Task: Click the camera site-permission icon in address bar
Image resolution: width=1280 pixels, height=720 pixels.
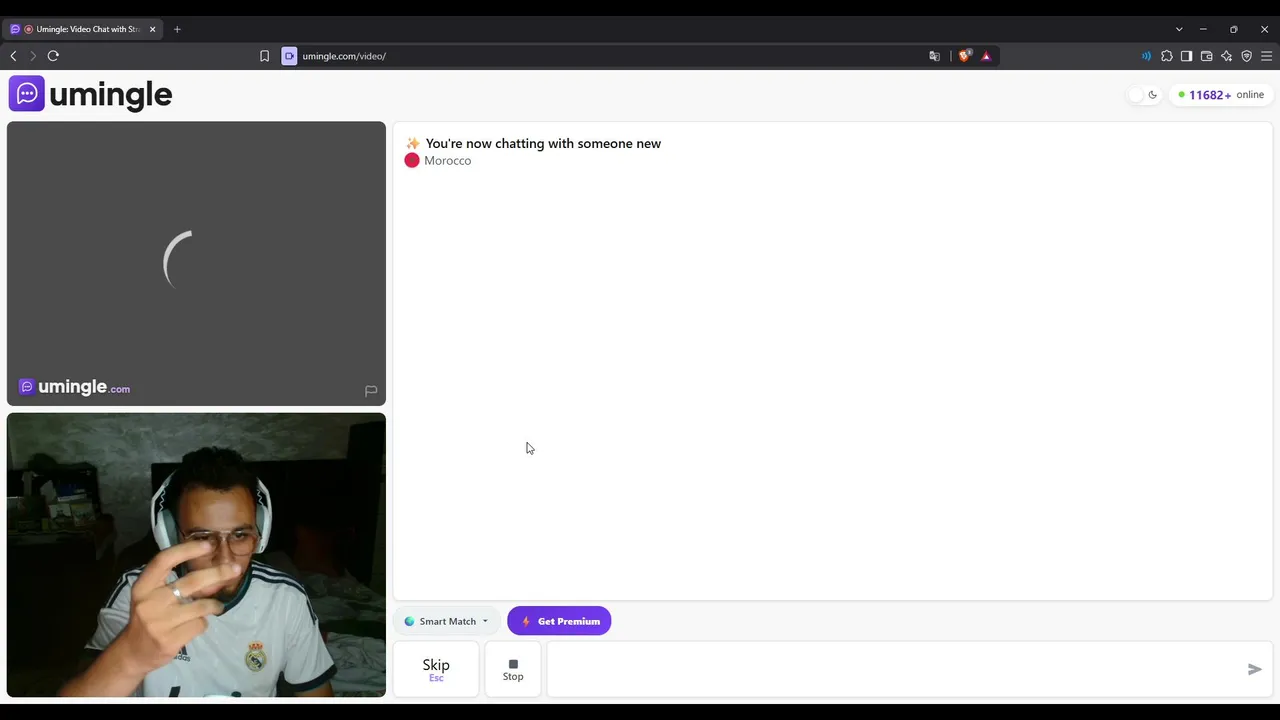Action: click(x=289, y=56)
